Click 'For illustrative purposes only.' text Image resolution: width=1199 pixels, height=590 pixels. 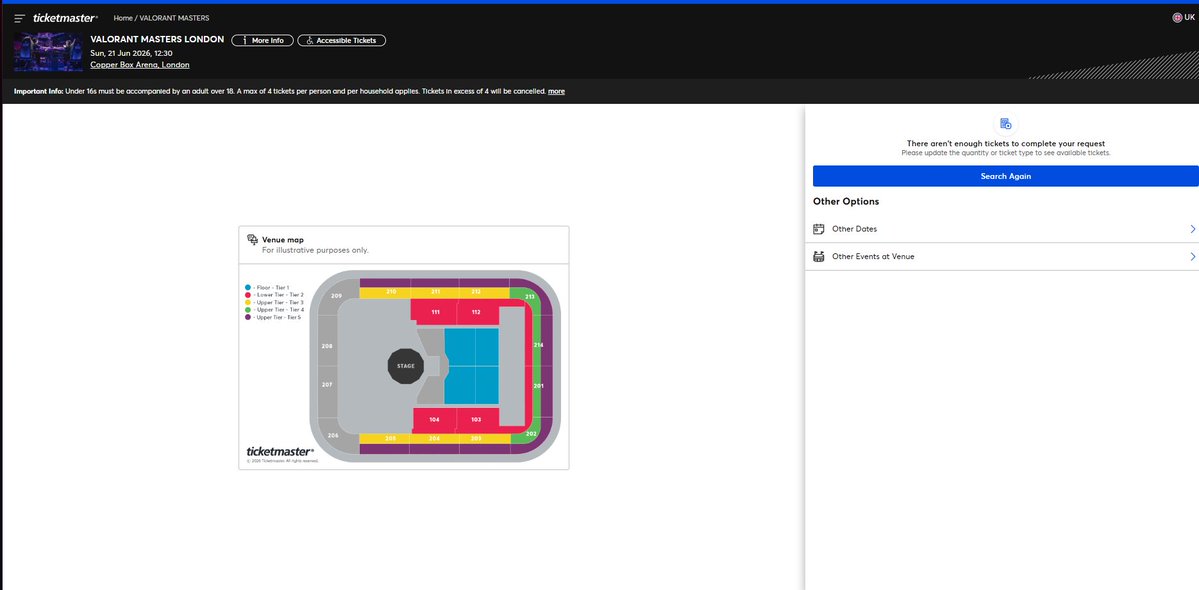[x=315, y=250]
